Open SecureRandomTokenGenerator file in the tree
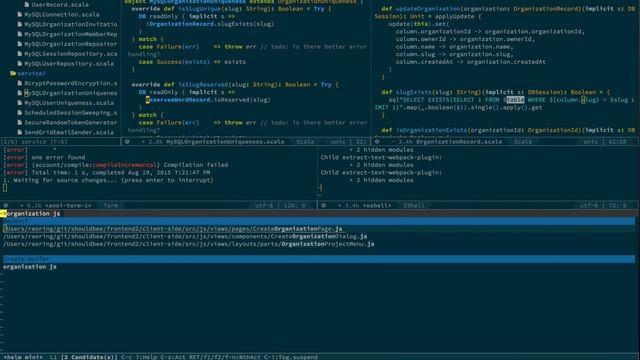The height and width of the screenshot is (360, 640). click(71, 122)
